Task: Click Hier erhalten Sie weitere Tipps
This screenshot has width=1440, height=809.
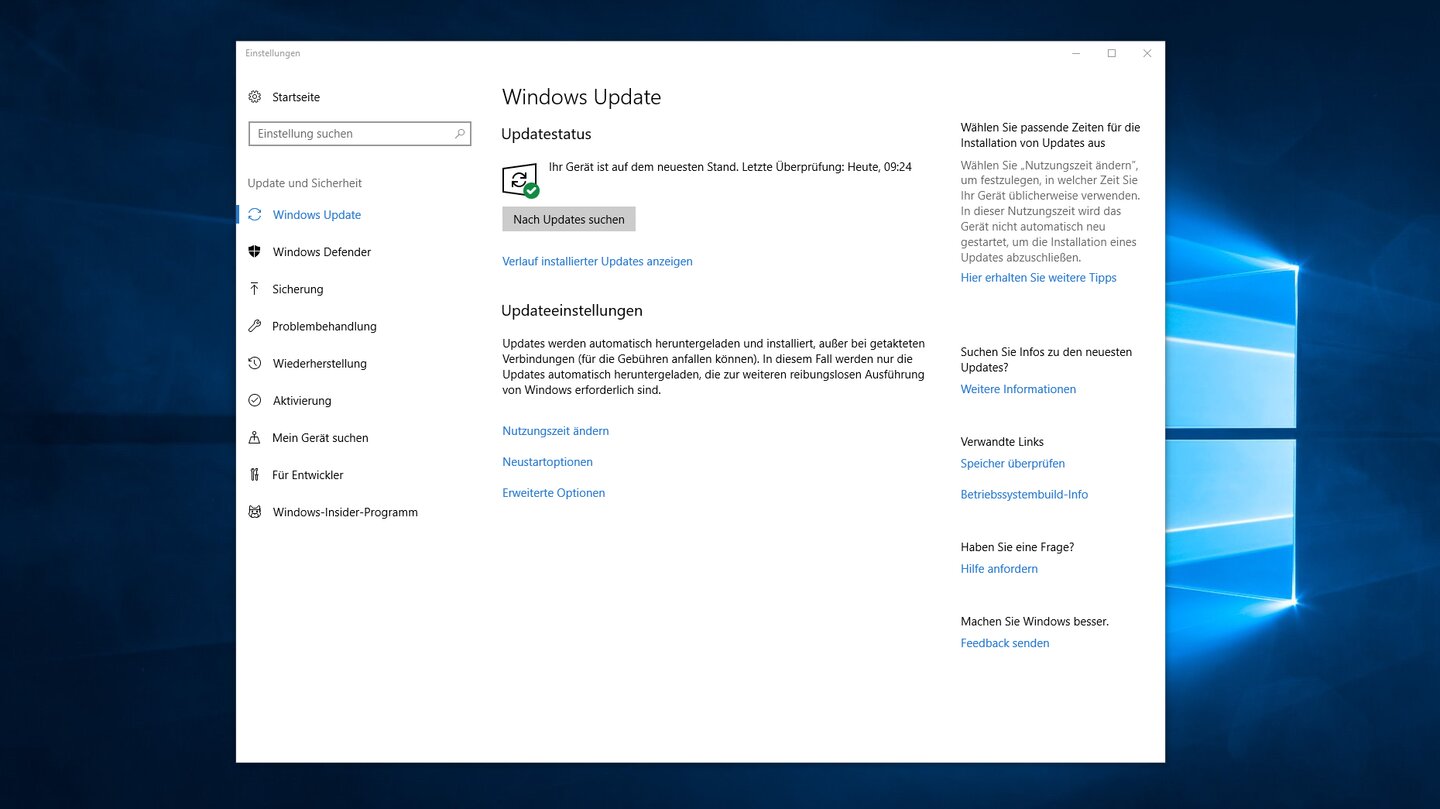Action: point(1038,278)
